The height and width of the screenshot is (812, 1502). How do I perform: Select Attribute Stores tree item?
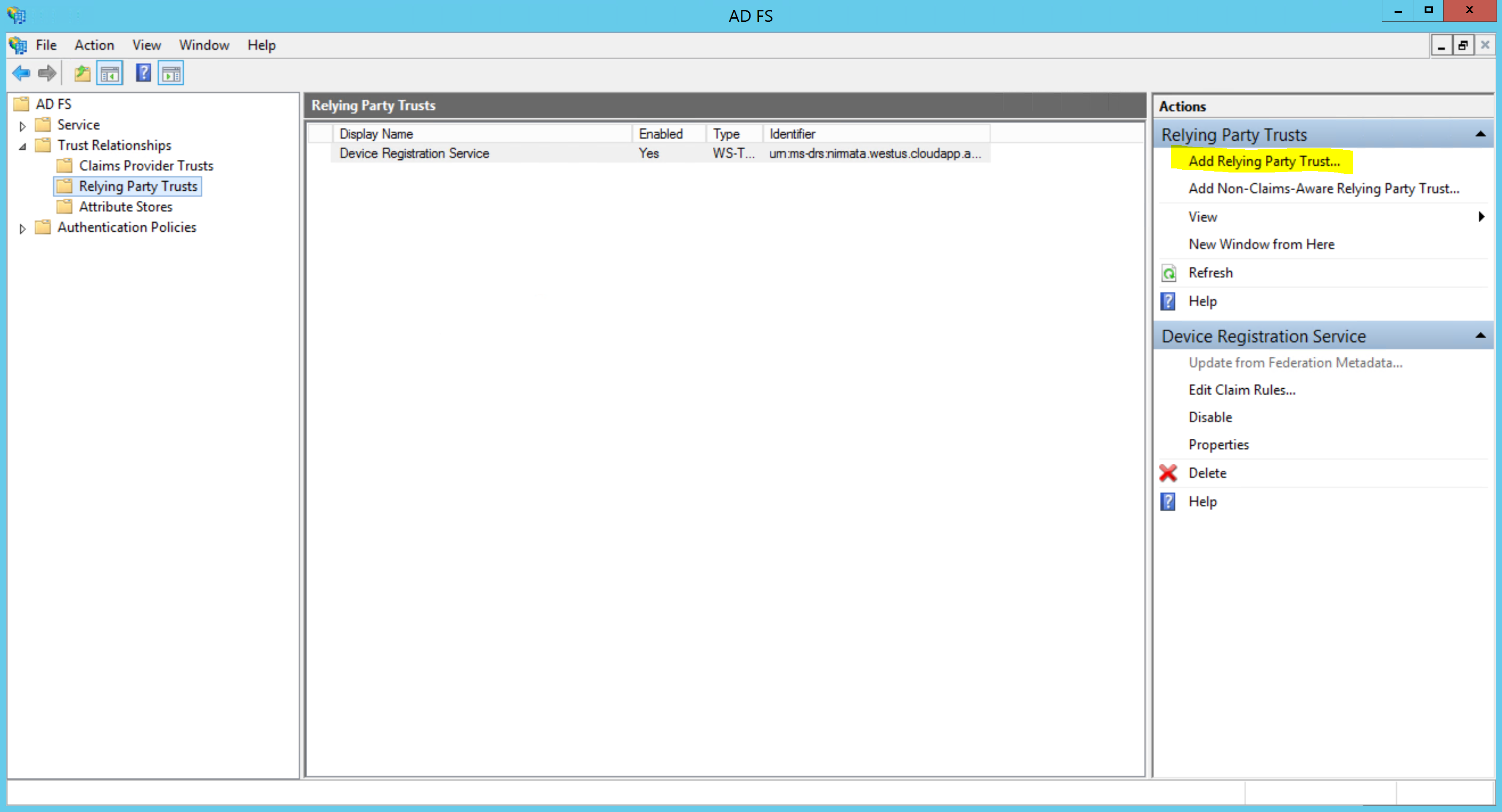coord(126,206)
